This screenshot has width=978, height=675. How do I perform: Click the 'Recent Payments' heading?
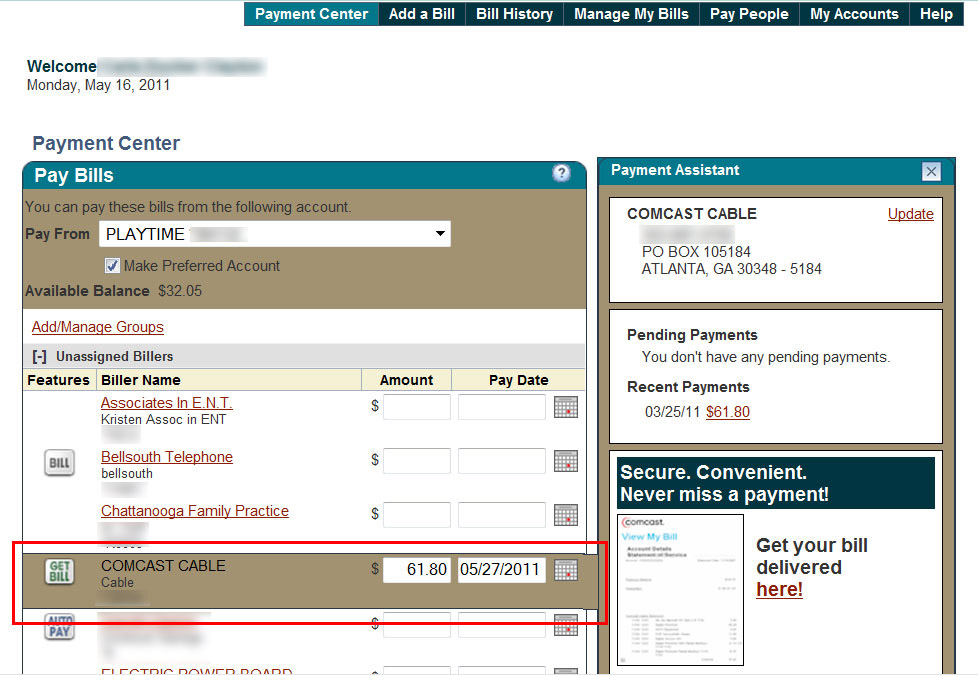click(x=688, y=387)
